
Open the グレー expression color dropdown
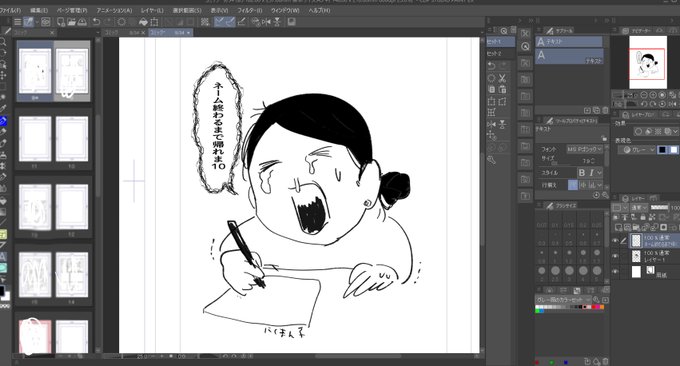tap(637, 150)
